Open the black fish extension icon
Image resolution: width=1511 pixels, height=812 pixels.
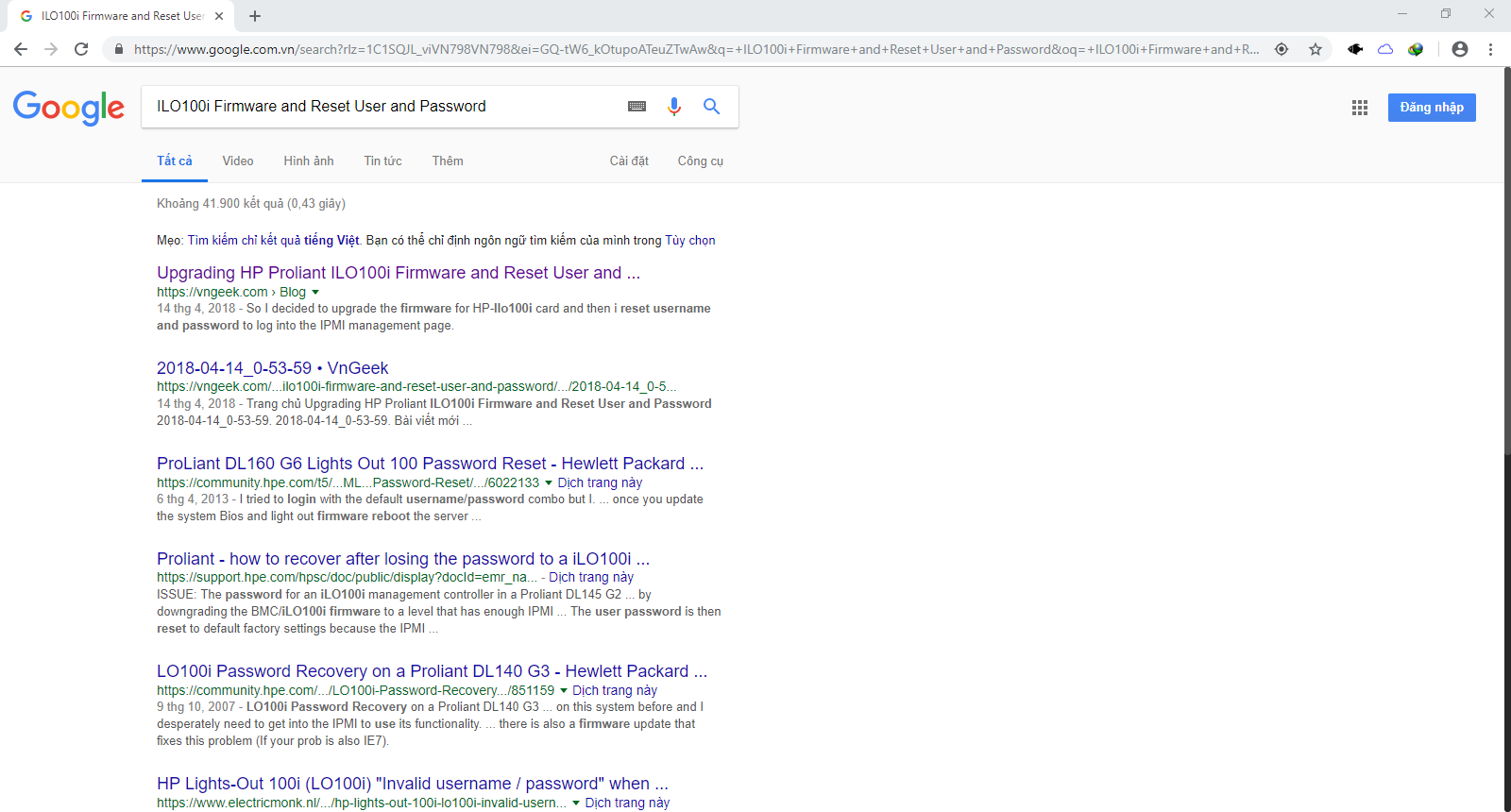tap(1355, 49)
